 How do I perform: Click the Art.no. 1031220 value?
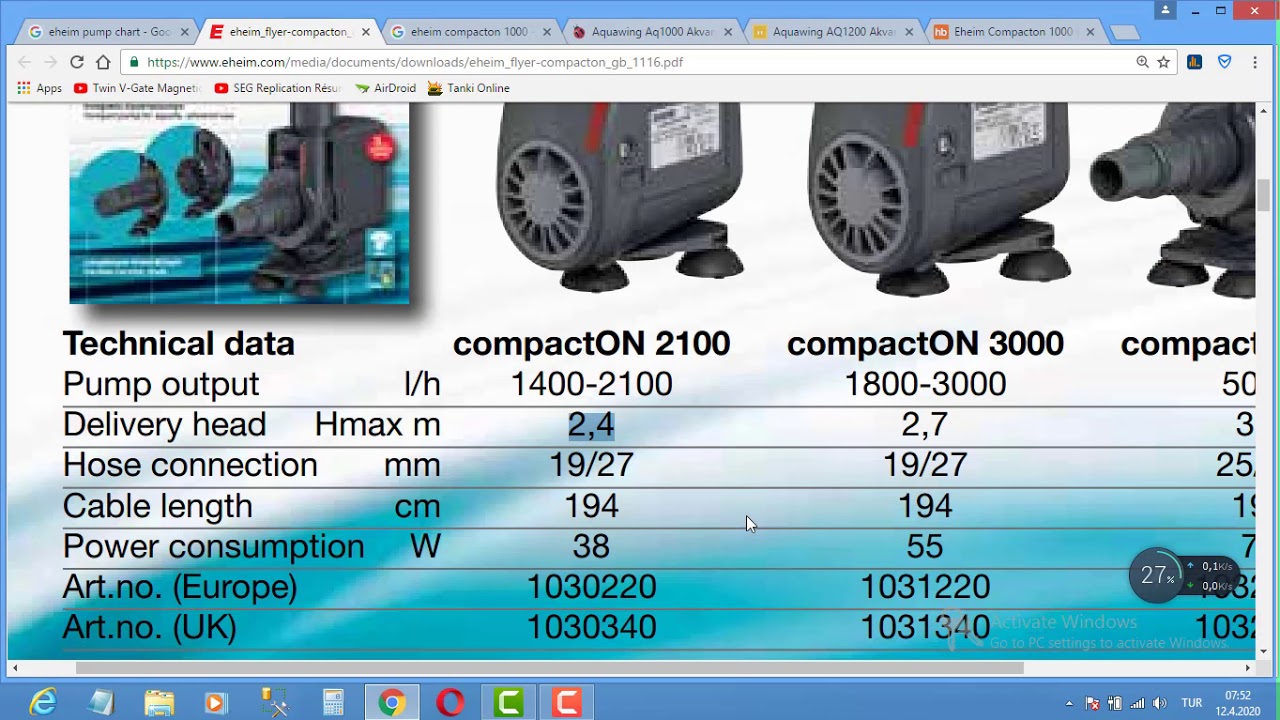[925, 587]
